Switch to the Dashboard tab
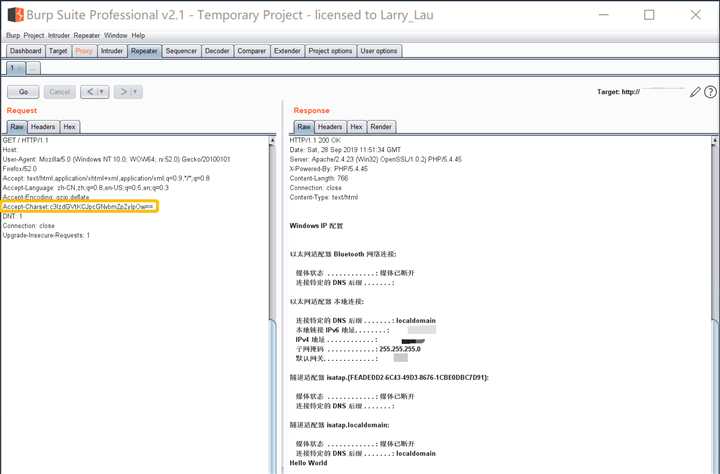 (x=26, y=51)
